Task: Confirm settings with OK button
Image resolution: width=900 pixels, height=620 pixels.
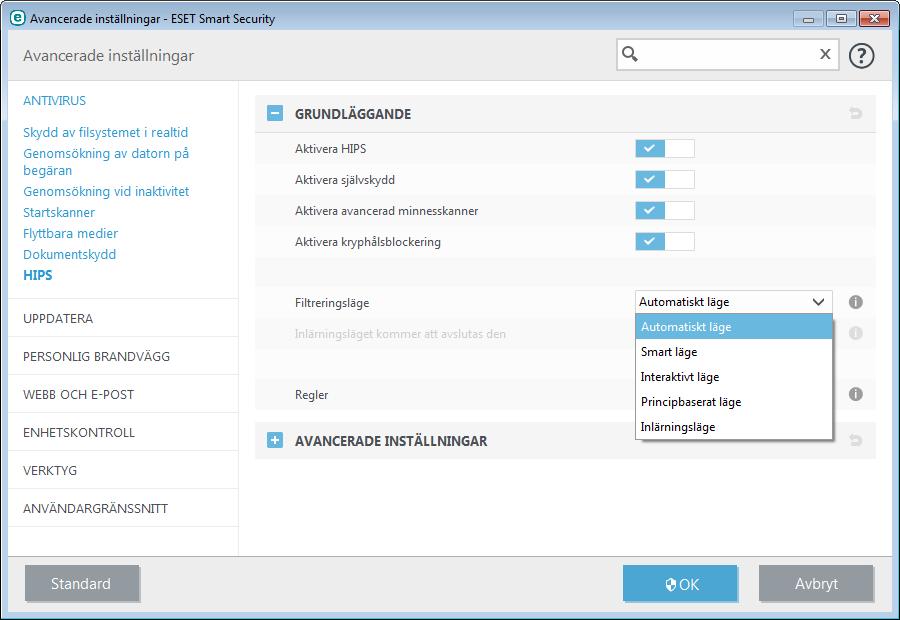Action: [680, 583]
